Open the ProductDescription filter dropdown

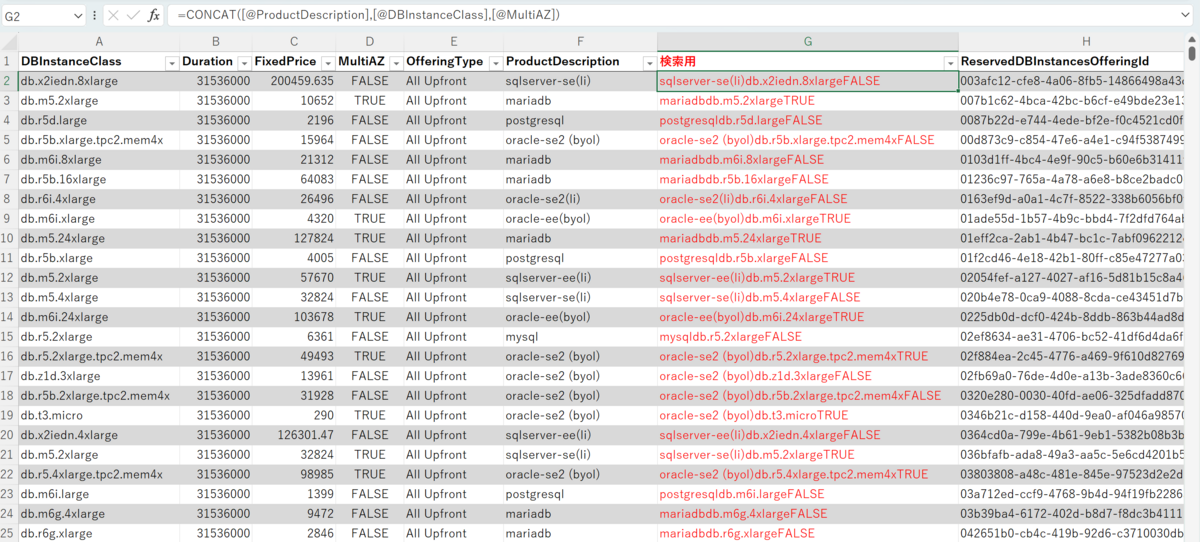[649, 62]
